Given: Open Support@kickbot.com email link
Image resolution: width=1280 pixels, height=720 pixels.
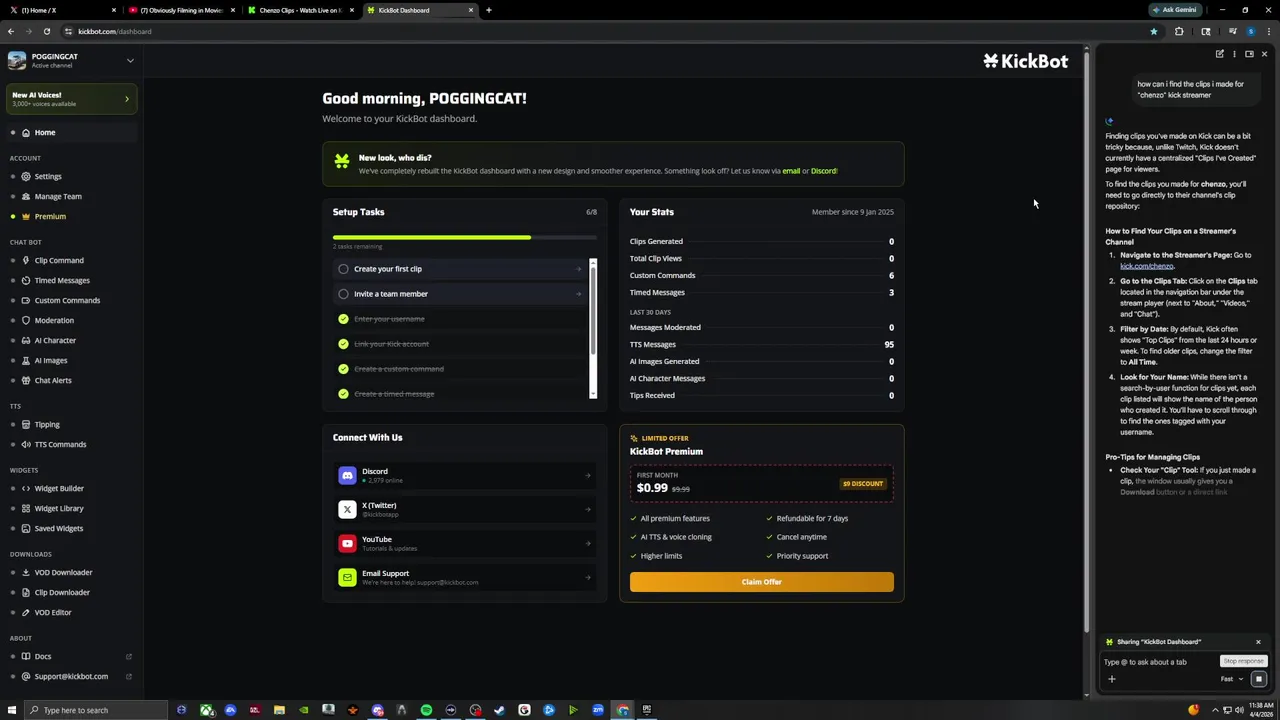Looking at the screenshot, I should [70, 676].
